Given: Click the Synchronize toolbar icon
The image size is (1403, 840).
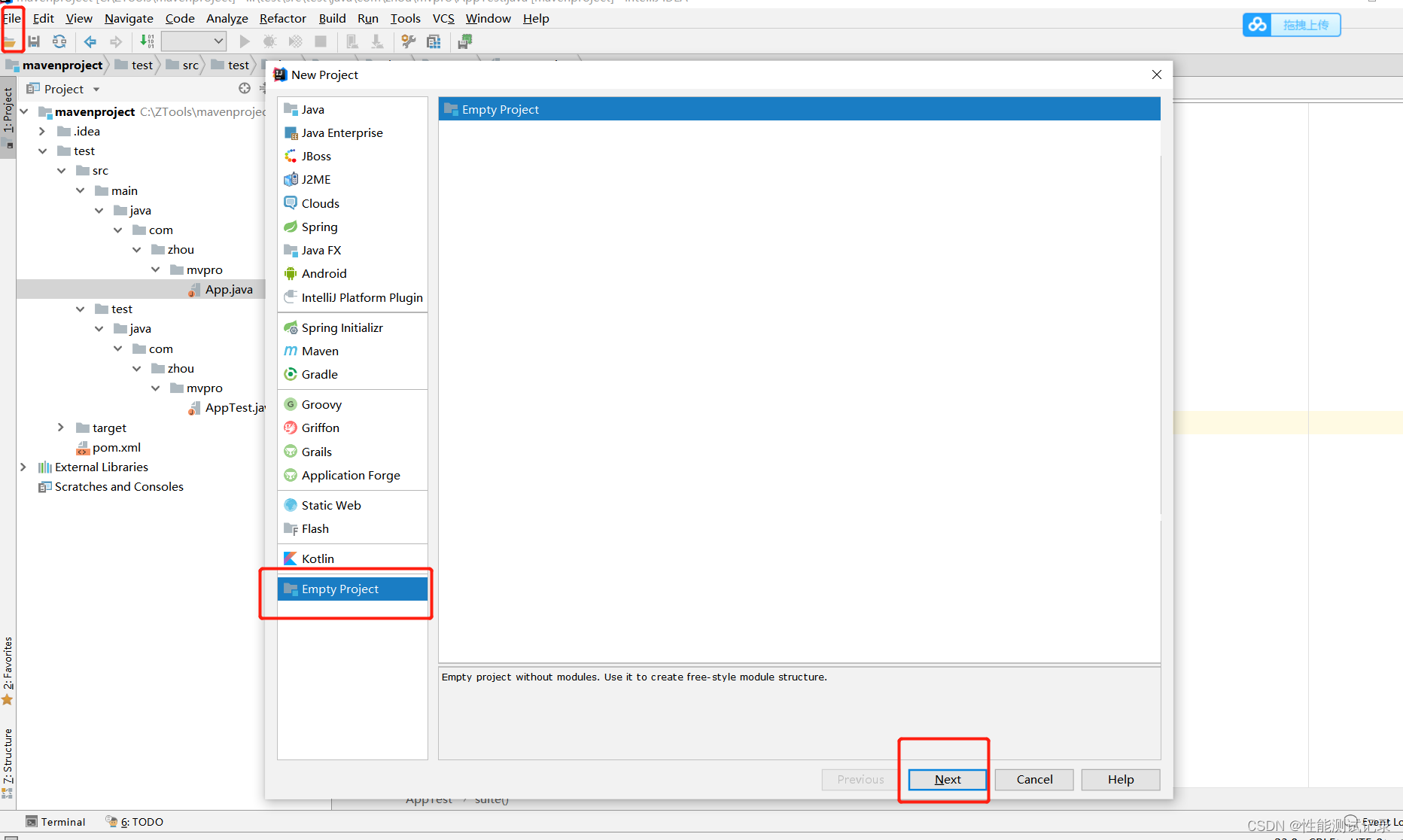Looking at the screenshot, I should coord(59,42).
